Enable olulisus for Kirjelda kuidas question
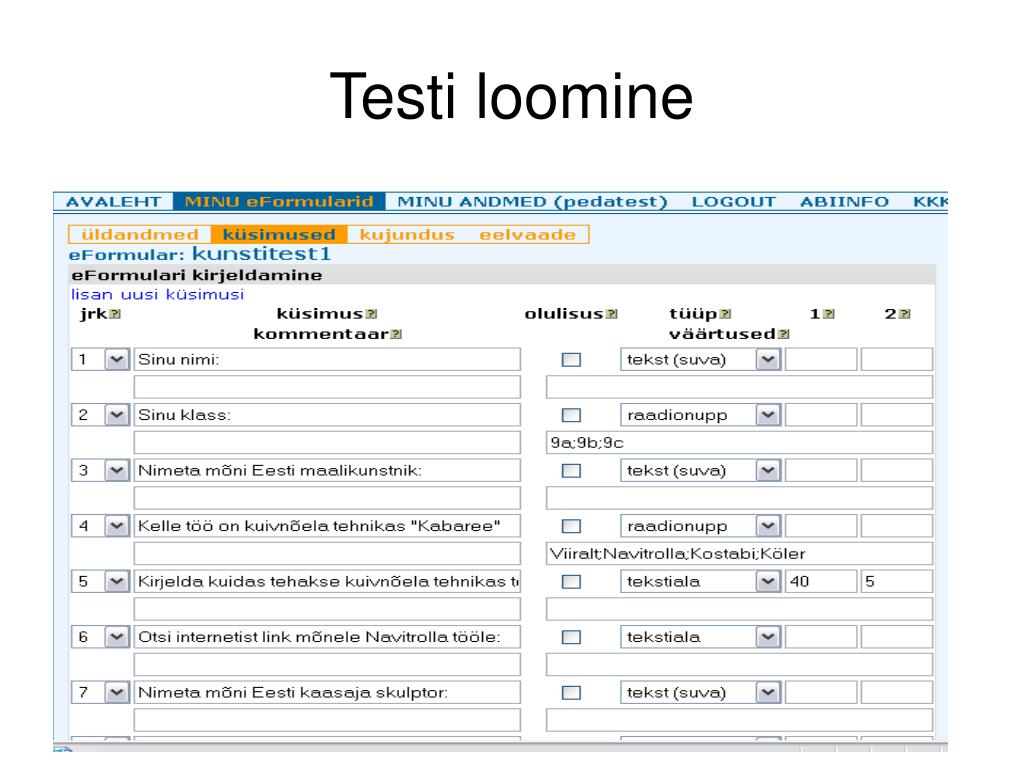Screen dimensions: 1024x768 571,582
